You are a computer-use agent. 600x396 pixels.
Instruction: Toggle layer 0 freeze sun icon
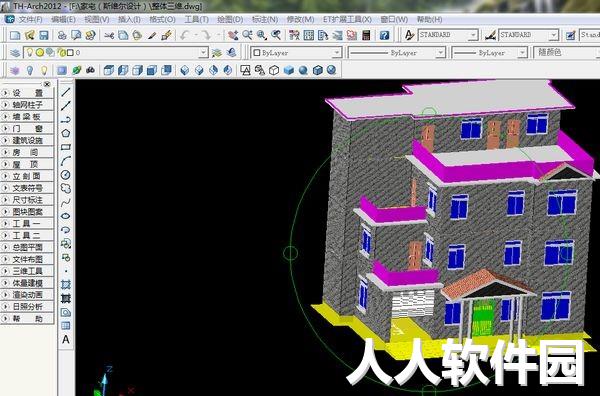click(40, 52)
